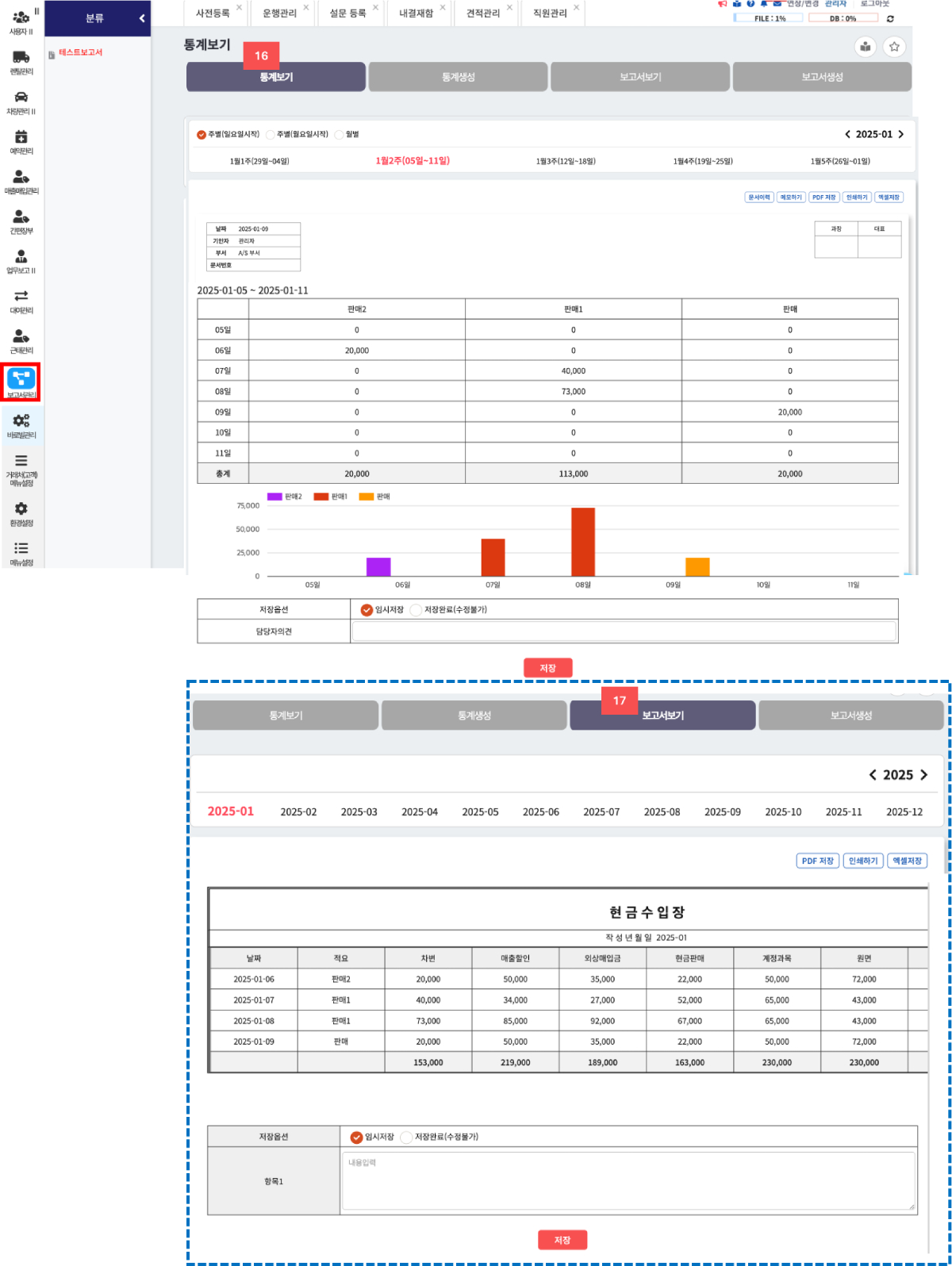
Task: Select 임시저장 in the lower report panel
Action: pyautogui.click(x=356, y=1137)
